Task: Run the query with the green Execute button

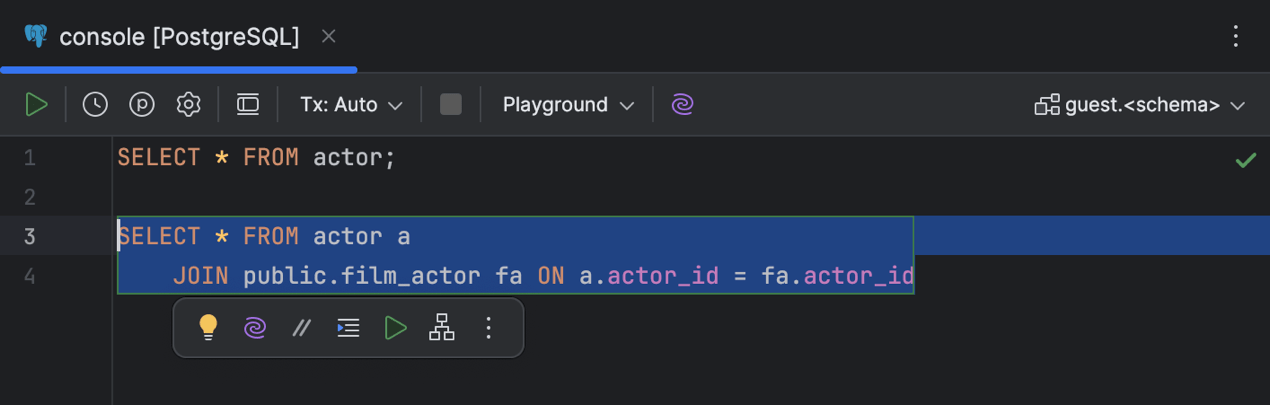Action: [x=37, y=104]
